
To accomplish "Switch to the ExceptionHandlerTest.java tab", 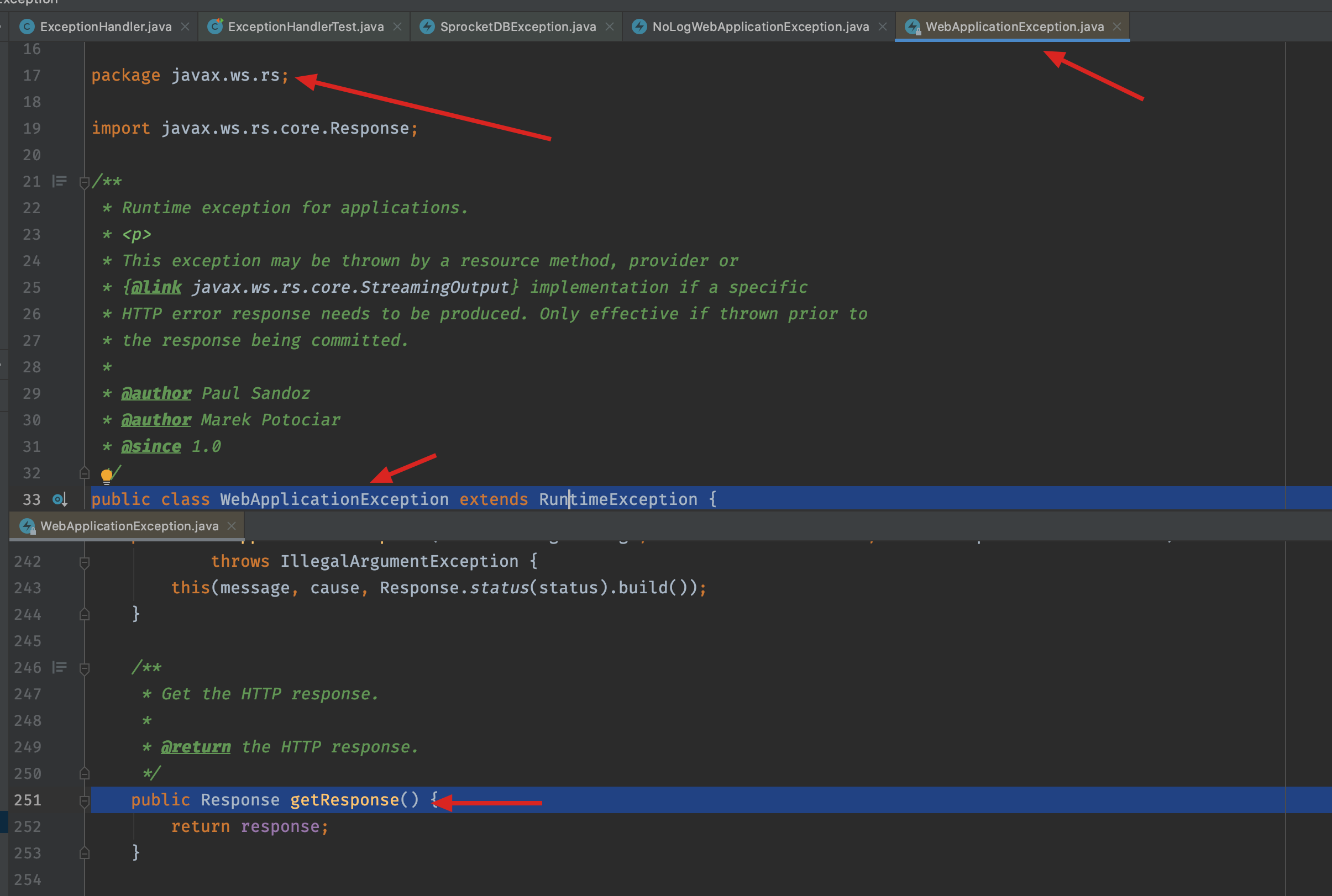I will click(x=305, y=27).
